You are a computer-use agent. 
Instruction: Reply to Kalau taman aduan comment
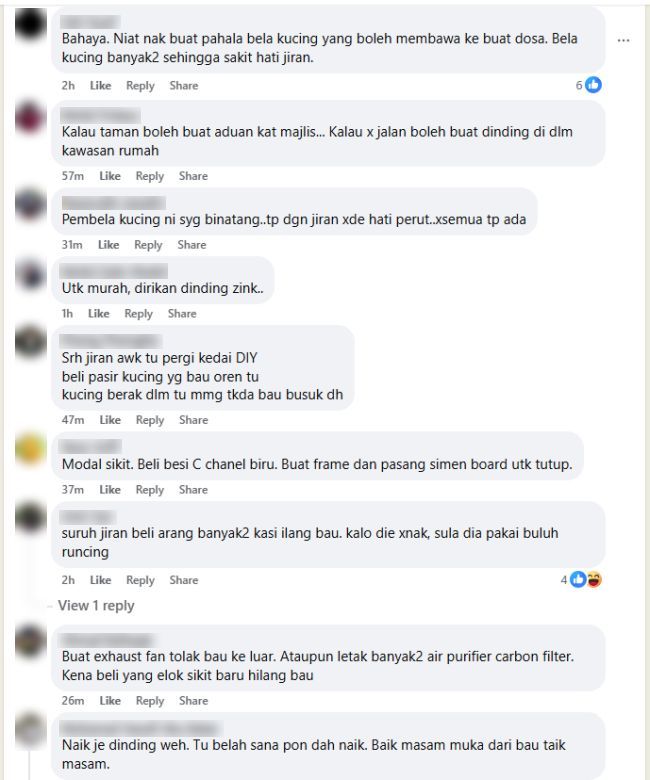[x=150, y=176]
